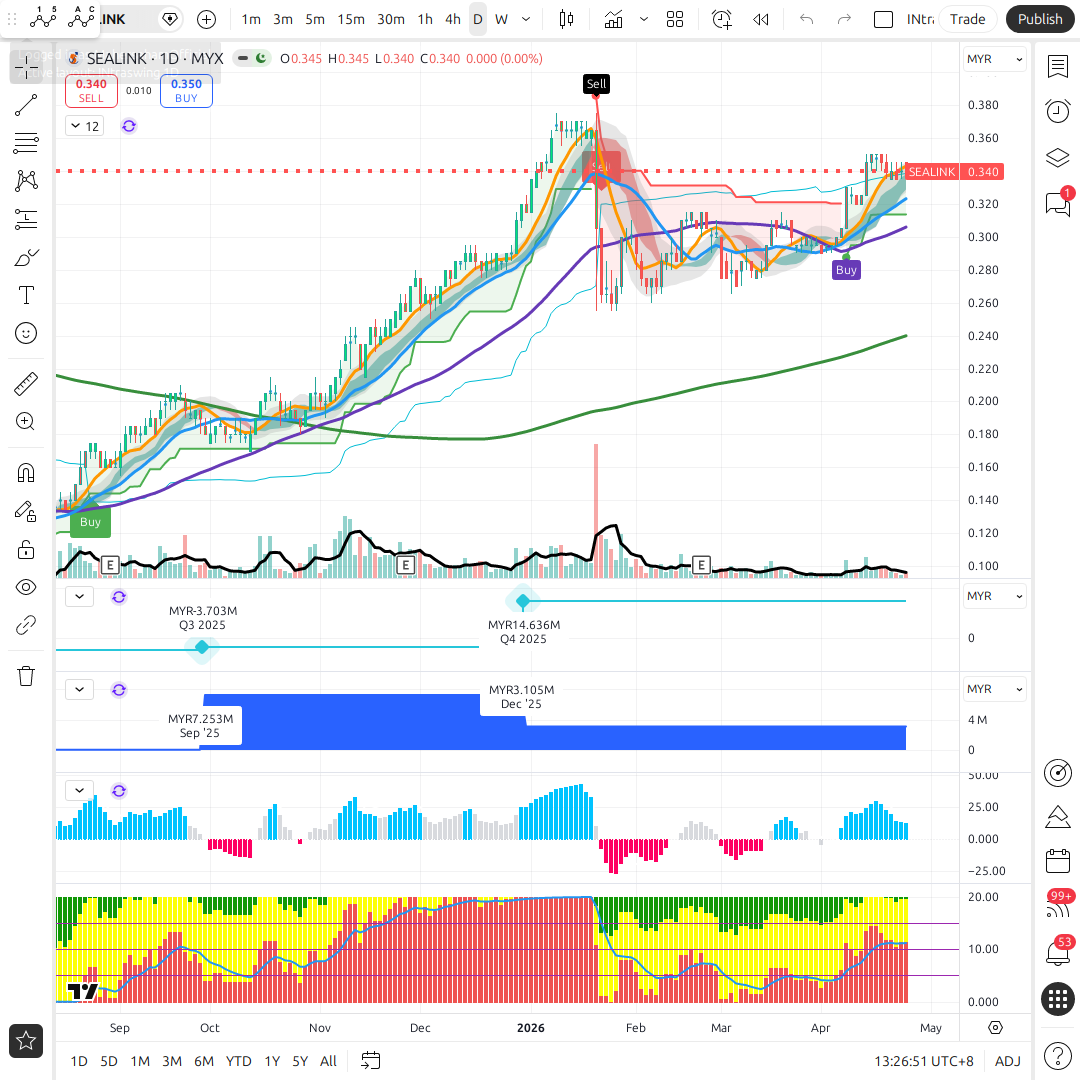Toggle the magnet mode tool
This screenshot has width=1080, height=1080.
point(26,472)
